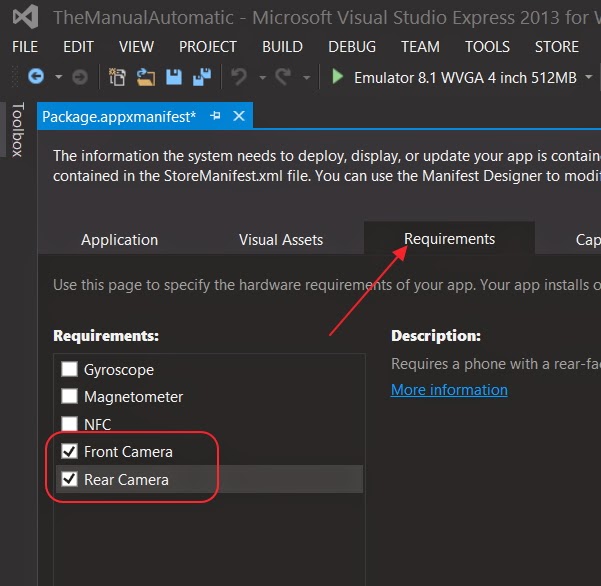Close the Package.appxmanifest tab
Image resolution: width=601 pixels, height=586 pixels.
pos(239,116)
